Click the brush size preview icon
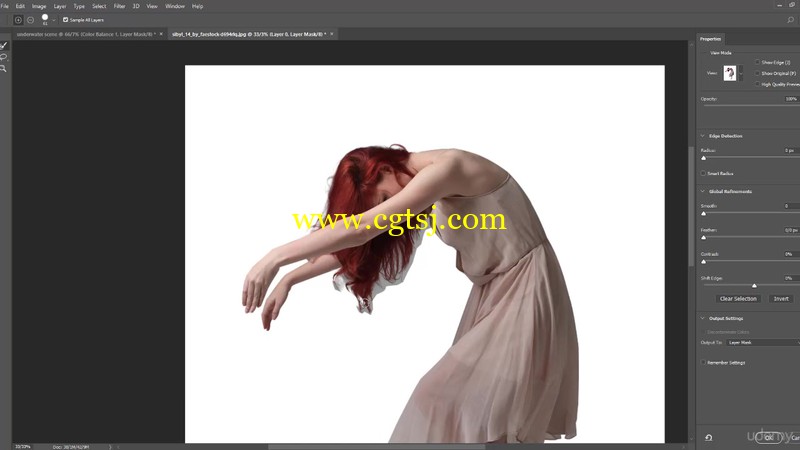800x450 pixels. (x=45, y=19)
